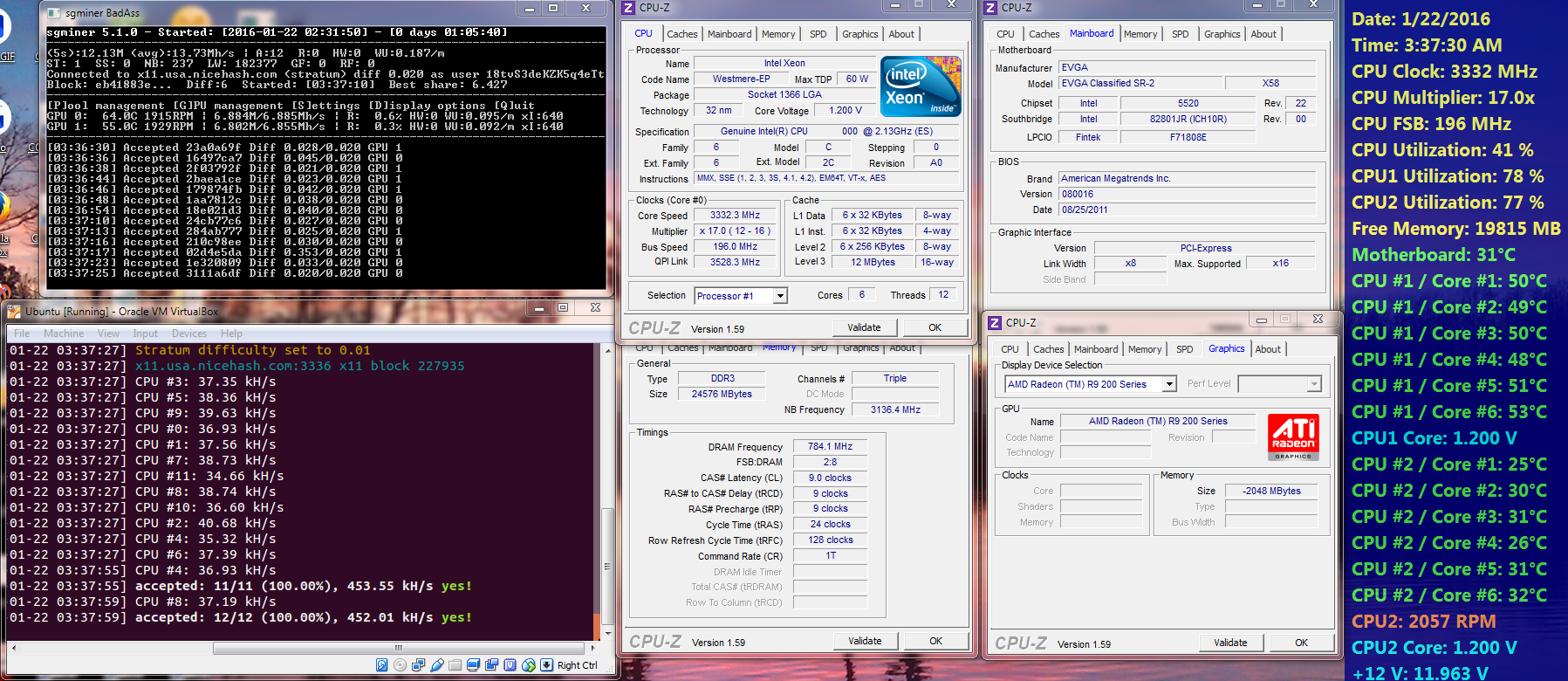1568x681 pixels.
Task: Open VirtualBox USB devices status icon
Action: coord(437,665)
